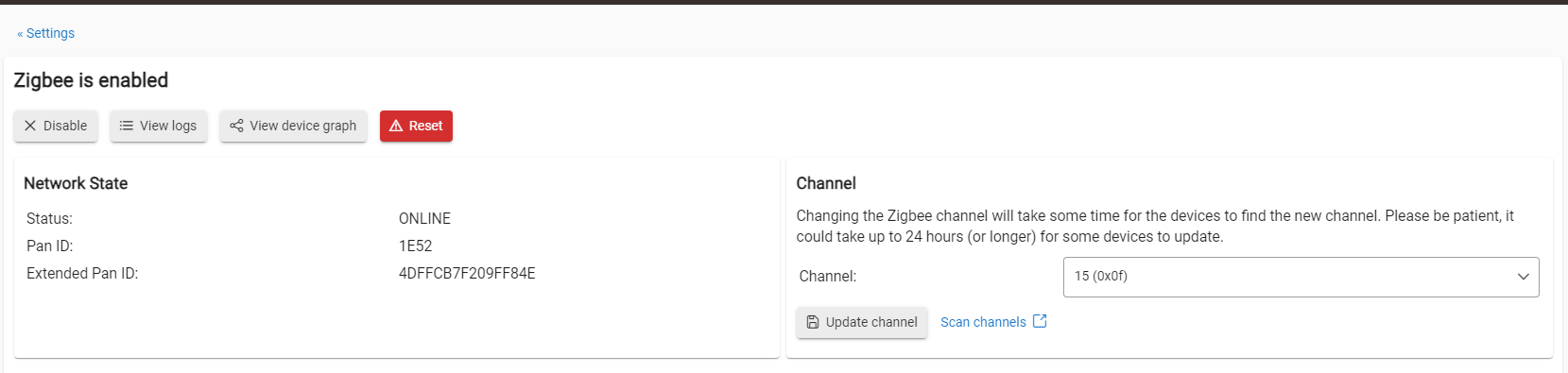The height and width of the screenshot is (373, 1568).
Task: Click the graph nodes icon on View device graph
Action: click(236, 126)
